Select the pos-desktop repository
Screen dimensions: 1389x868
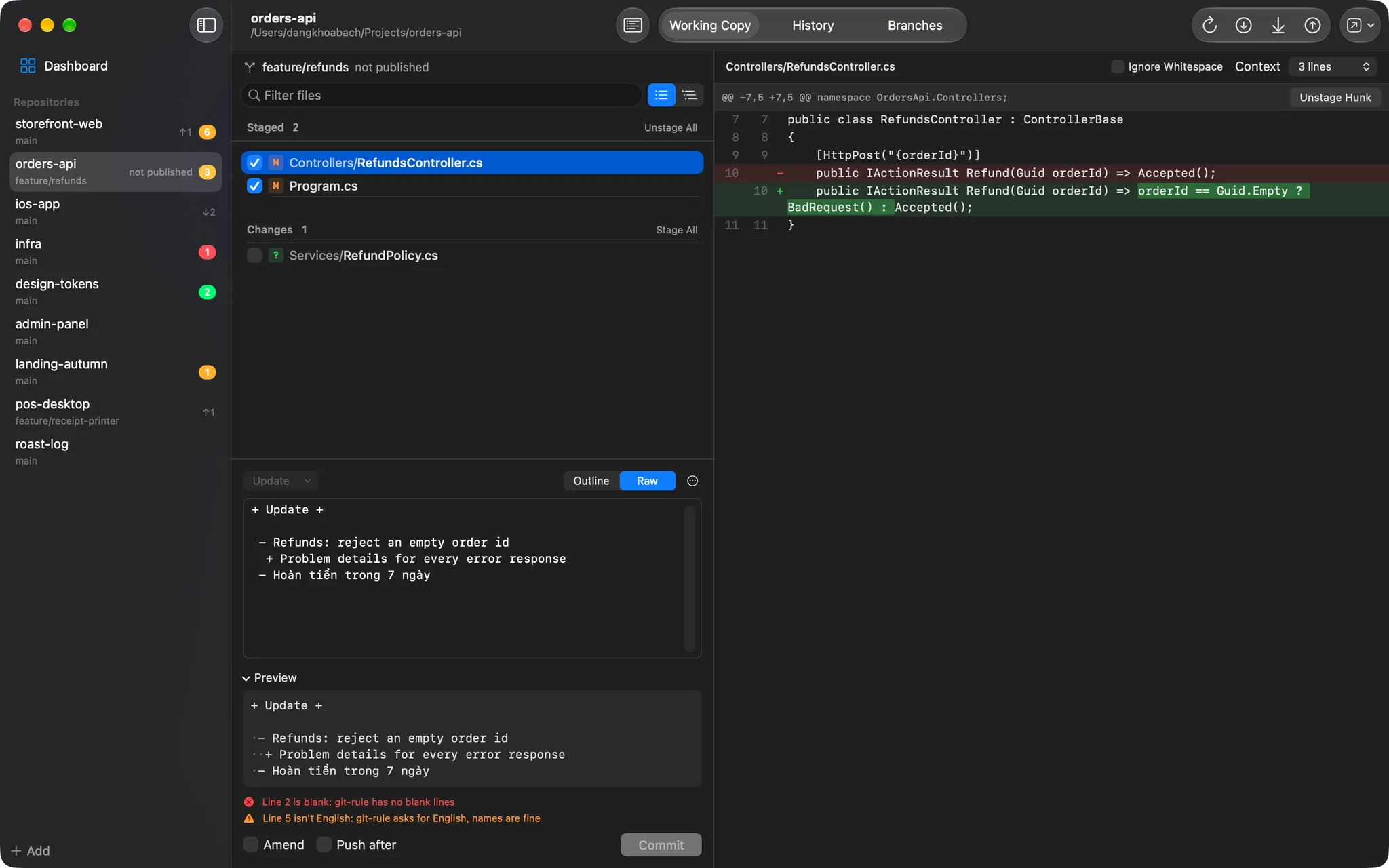115,412
